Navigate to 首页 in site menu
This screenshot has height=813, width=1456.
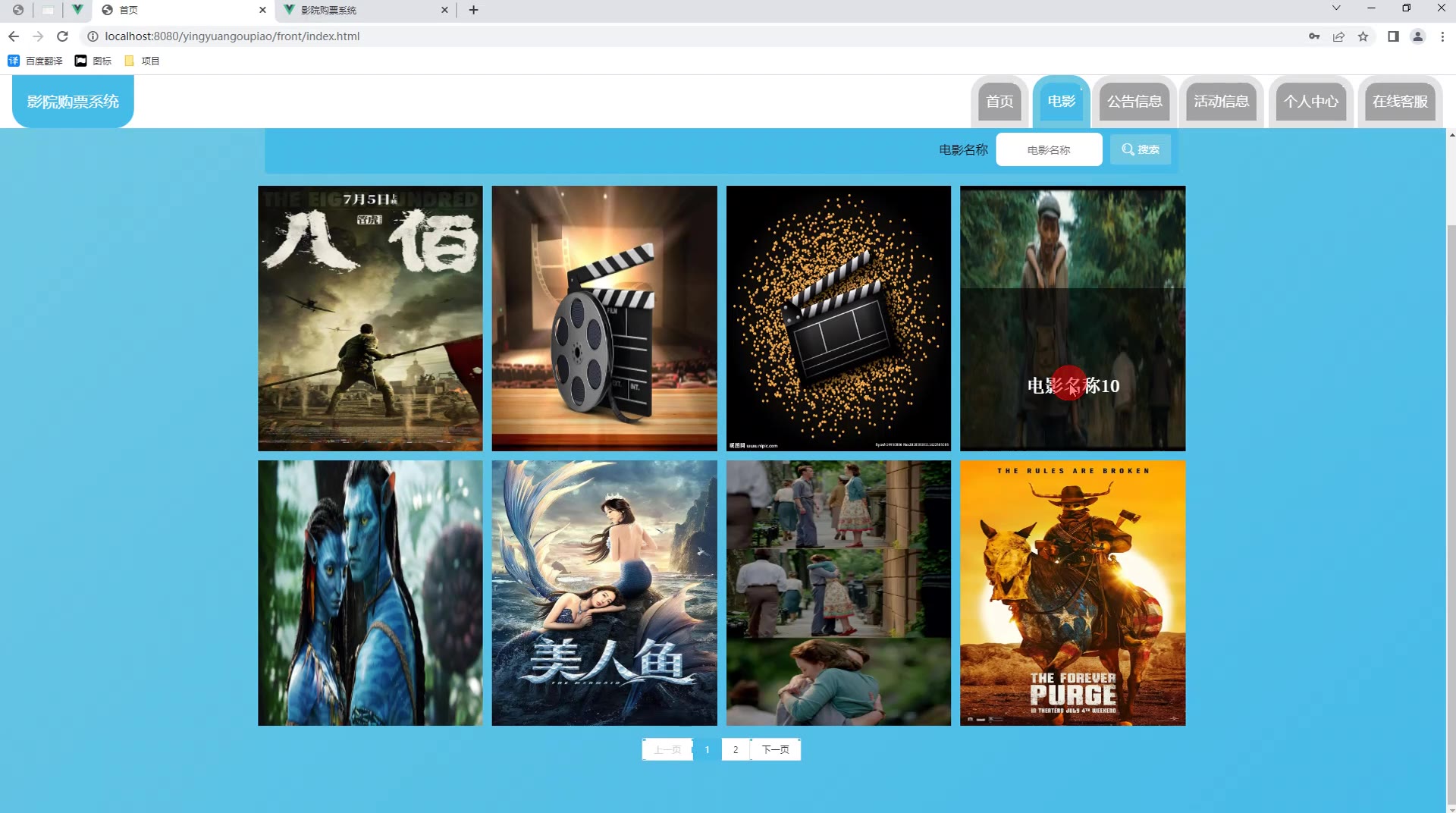coord(999,102)
